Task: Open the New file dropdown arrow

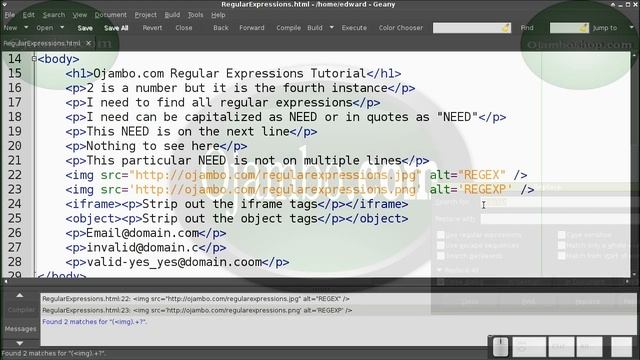Action: click(26, 28)
